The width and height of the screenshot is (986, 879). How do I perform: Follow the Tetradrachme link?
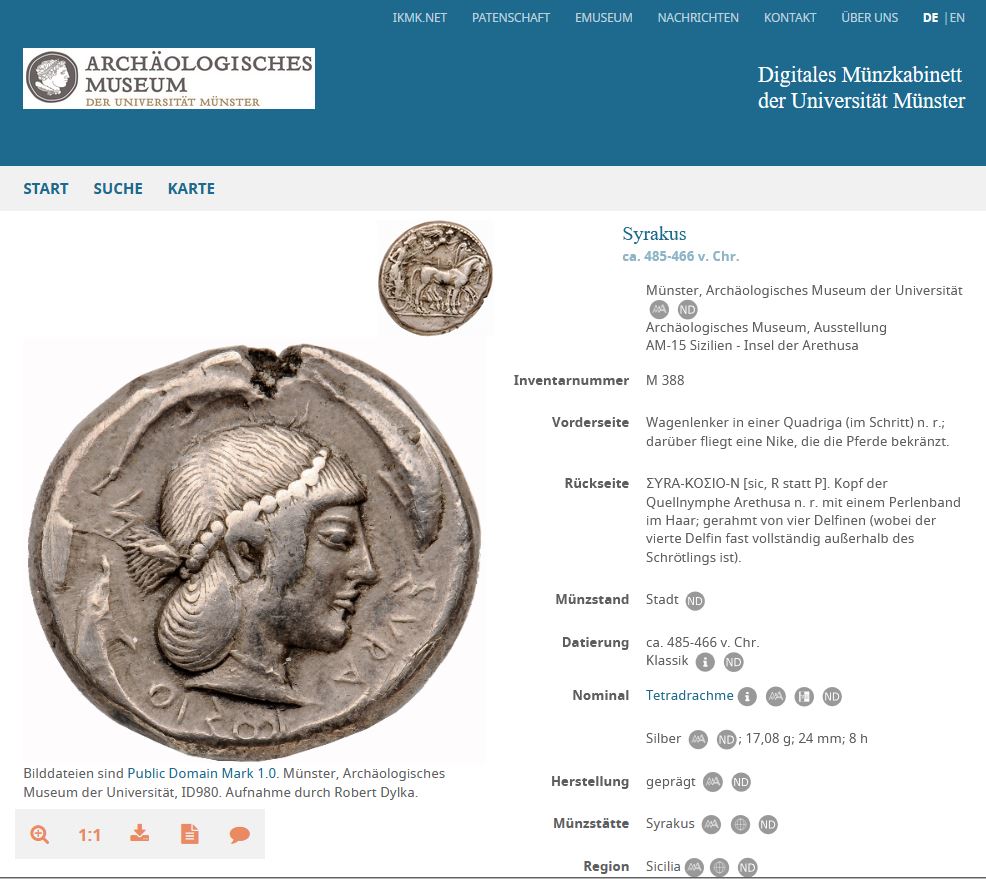coord(689,695)
